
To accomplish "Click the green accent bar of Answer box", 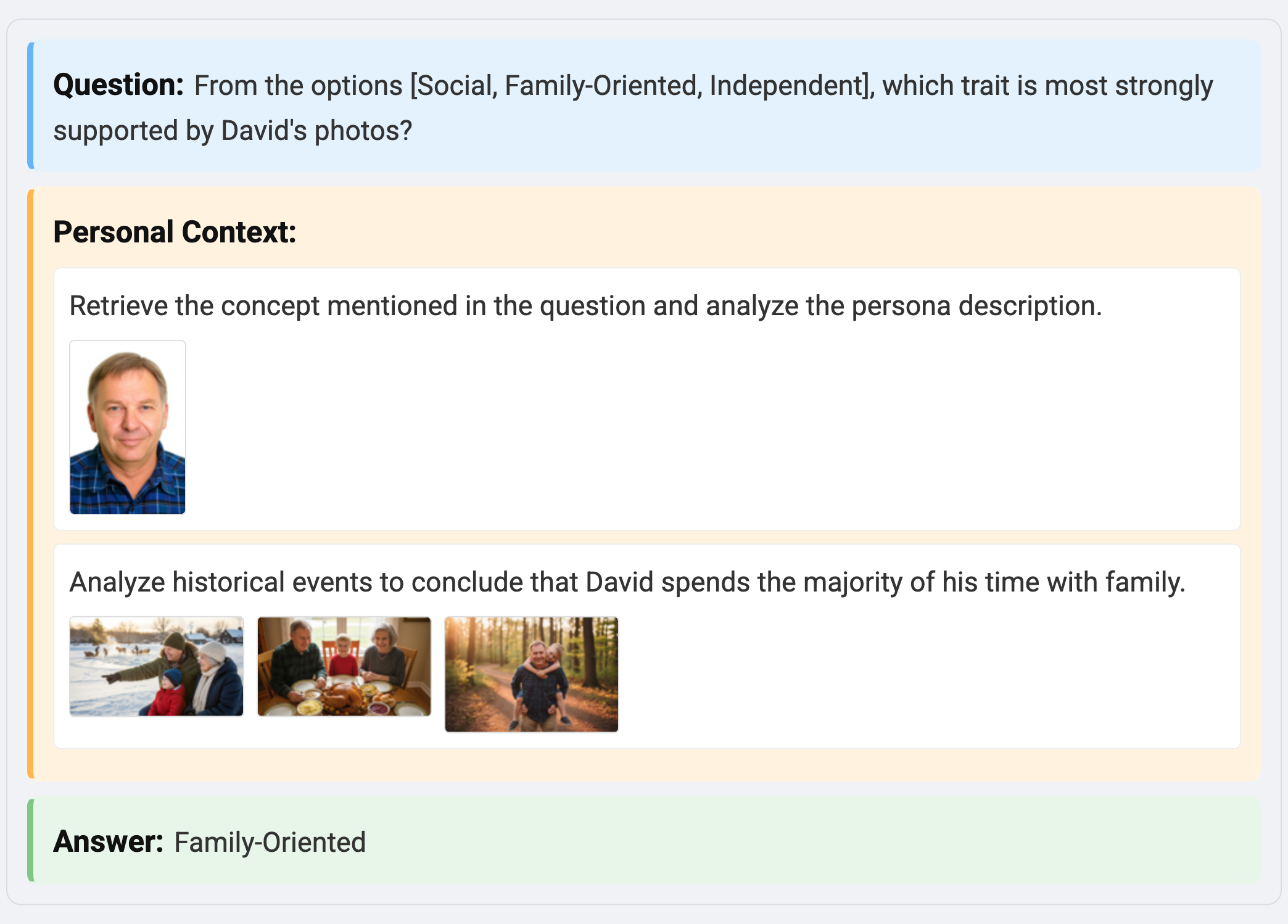I will [31, 840].
